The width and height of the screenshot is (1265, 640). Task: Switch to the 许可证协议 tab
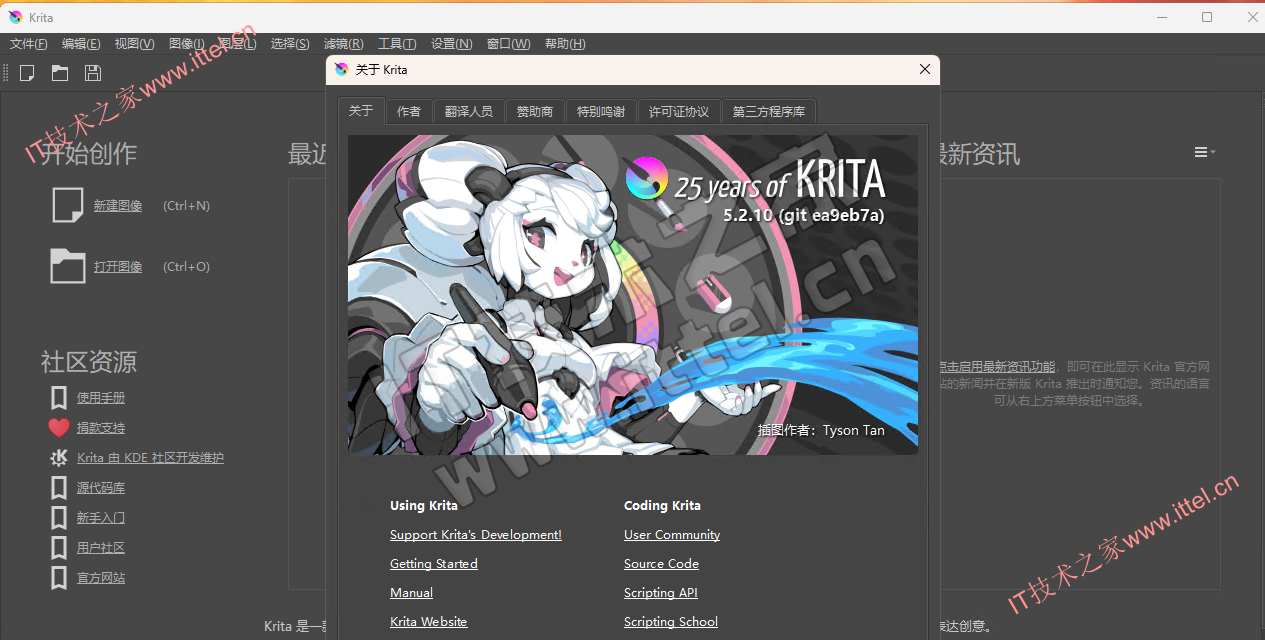679,112
